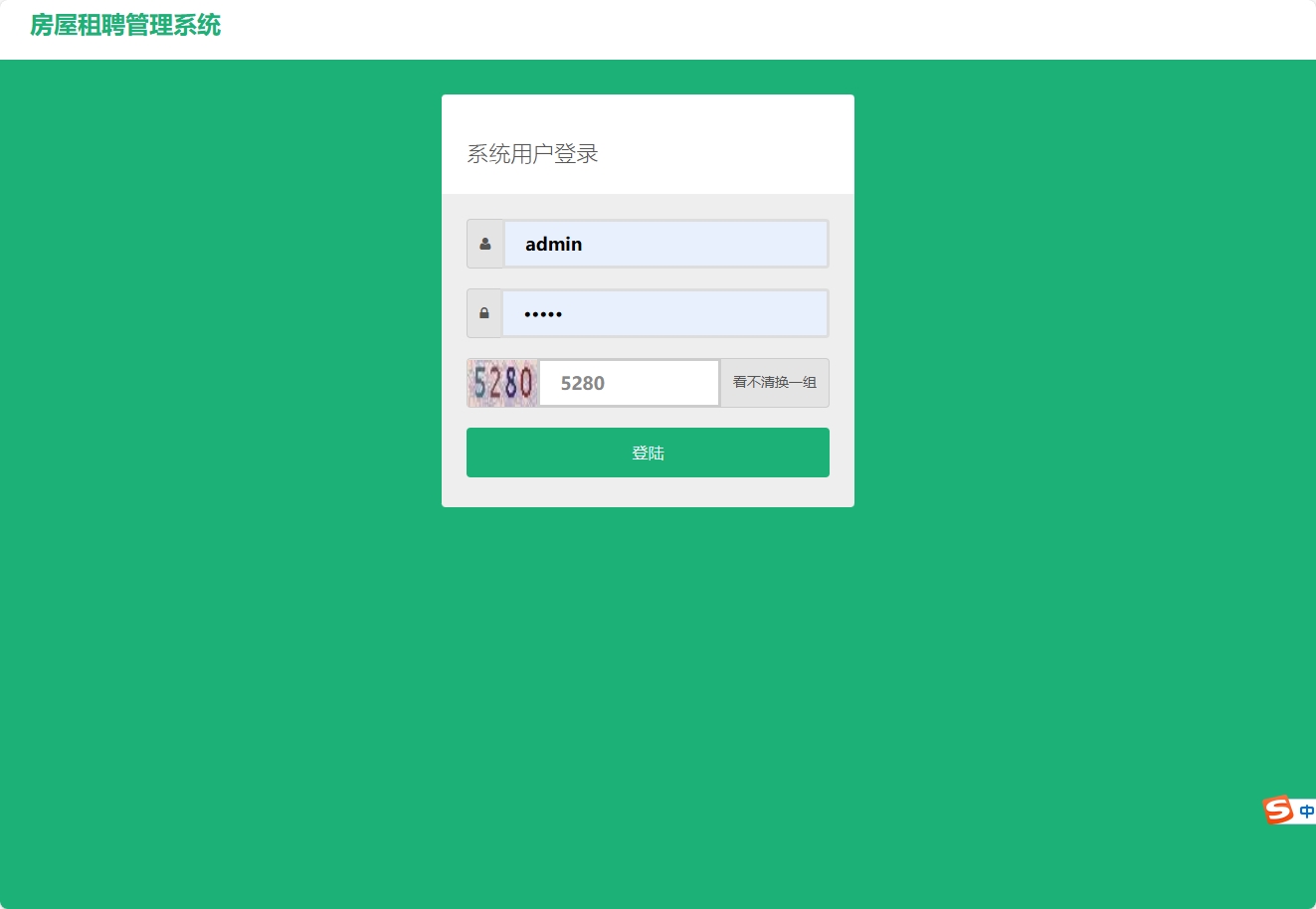Click the 系统用户登录 heading text

click(532, 153)
